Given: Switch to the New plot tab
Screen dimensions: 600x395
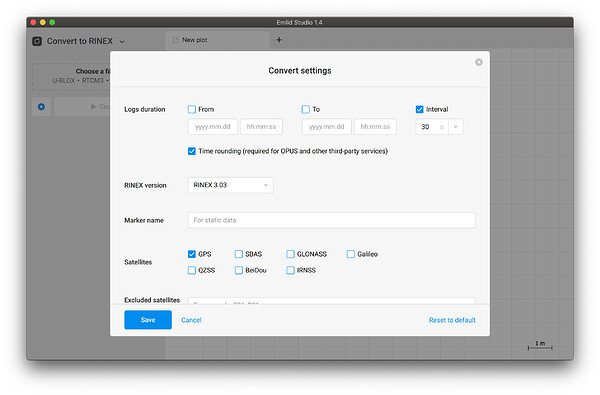Looking at the screenshot, I should point(217,40).
